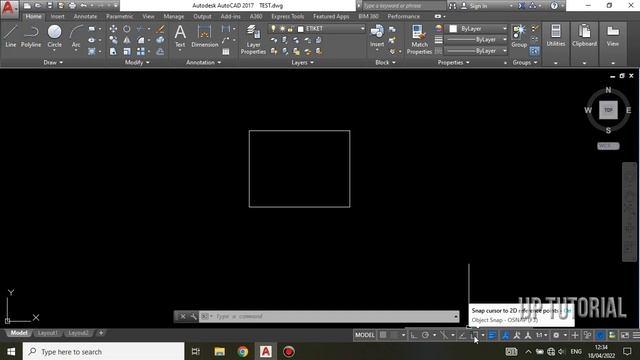Add a new layout with plus button

(101, 333)
